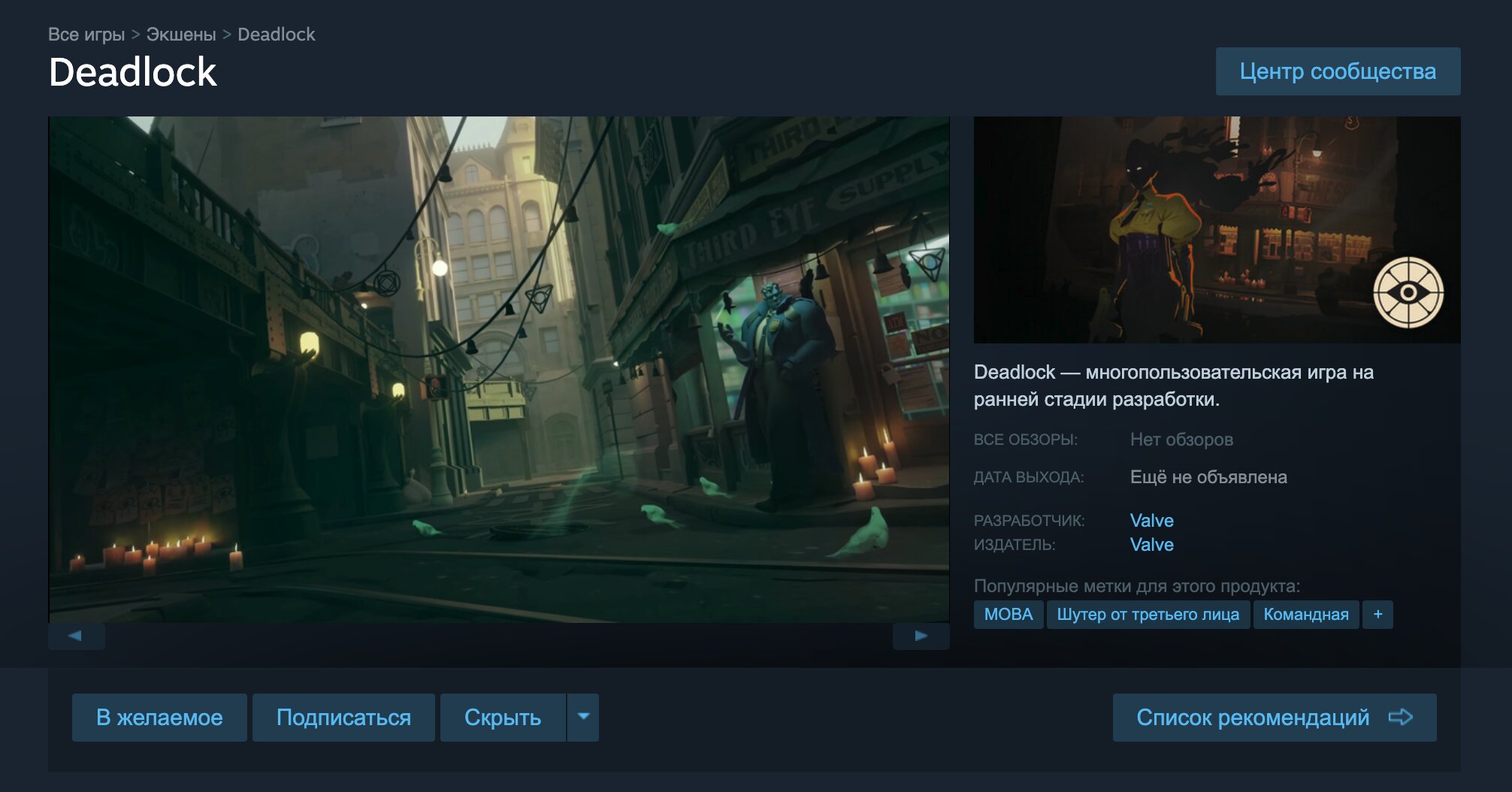Screen dimensions: 1512x792
Task: Add game via В желаемое button
Action: (159, 717)
